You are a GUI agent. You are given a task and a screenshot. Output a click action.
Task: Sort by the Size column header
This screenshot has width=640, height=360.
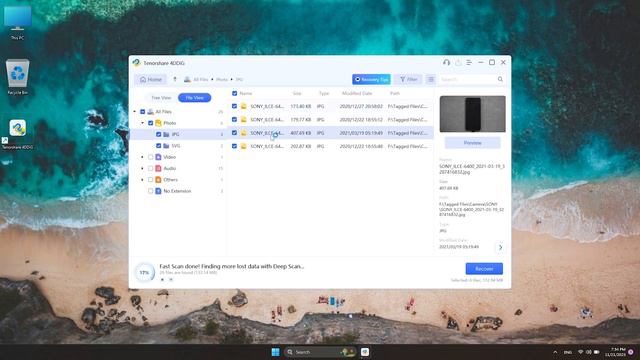click(297, 93)
